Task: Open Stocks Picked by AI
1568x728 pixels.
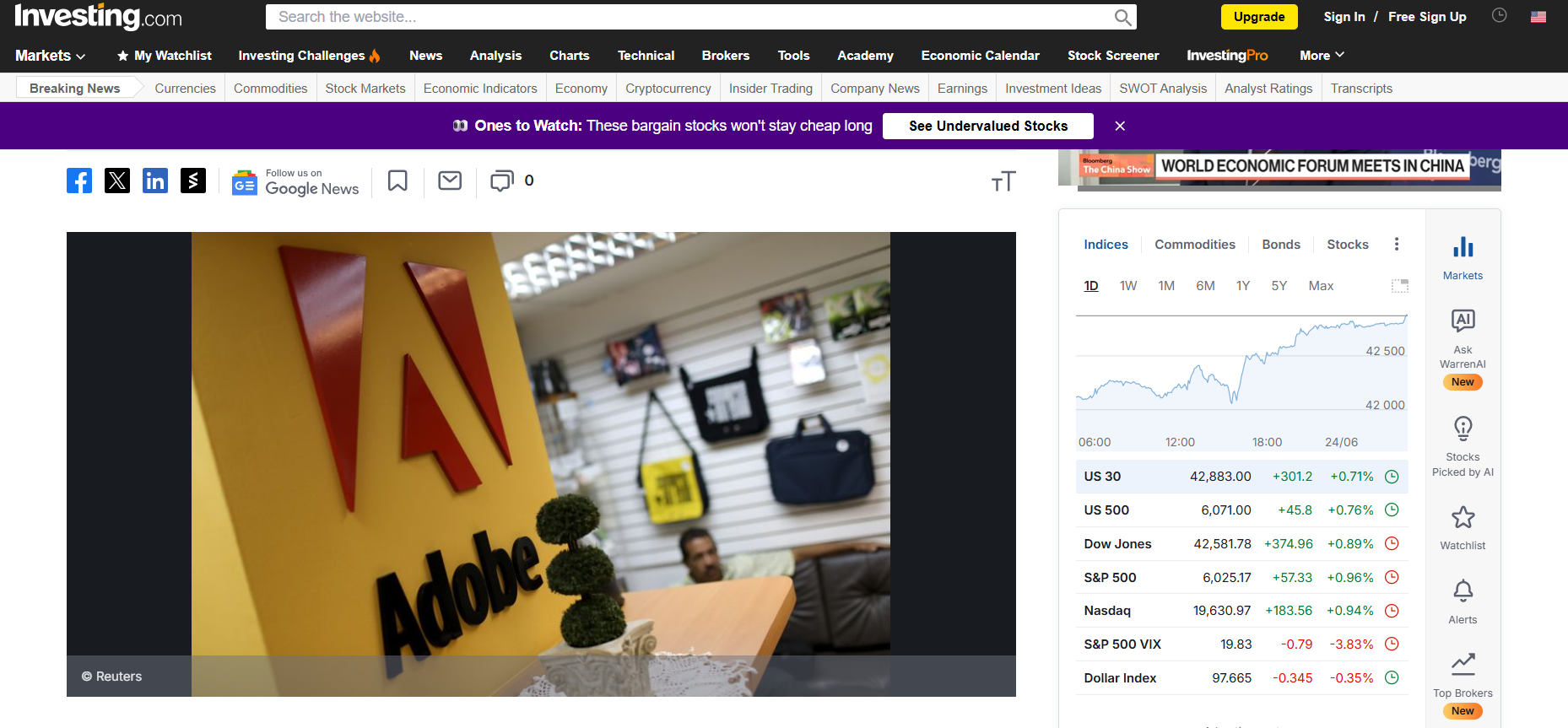Action: tap(1463, 447)
